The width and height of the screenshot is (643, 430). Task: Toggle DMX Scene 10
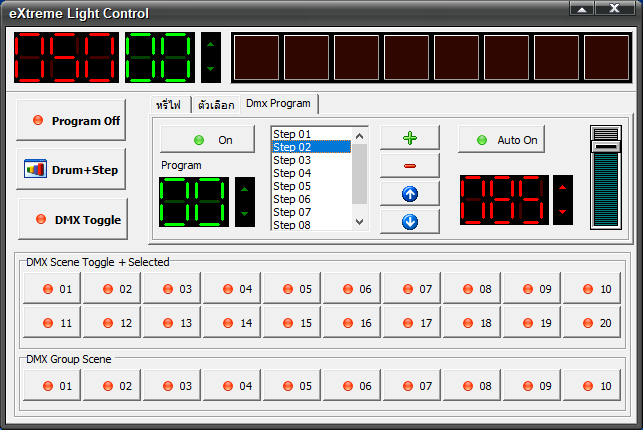592,289
